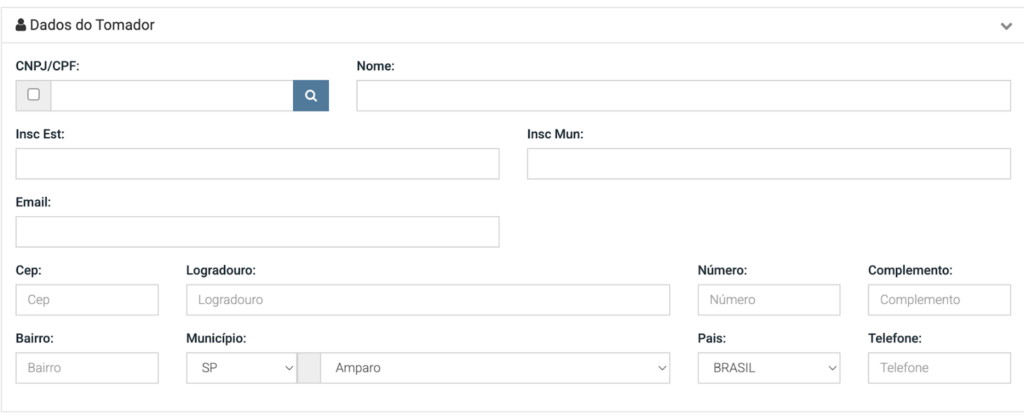Click the small gray box before Amparo
Image resolution: width=1024 pixels, height=417 pixels.
310,368
